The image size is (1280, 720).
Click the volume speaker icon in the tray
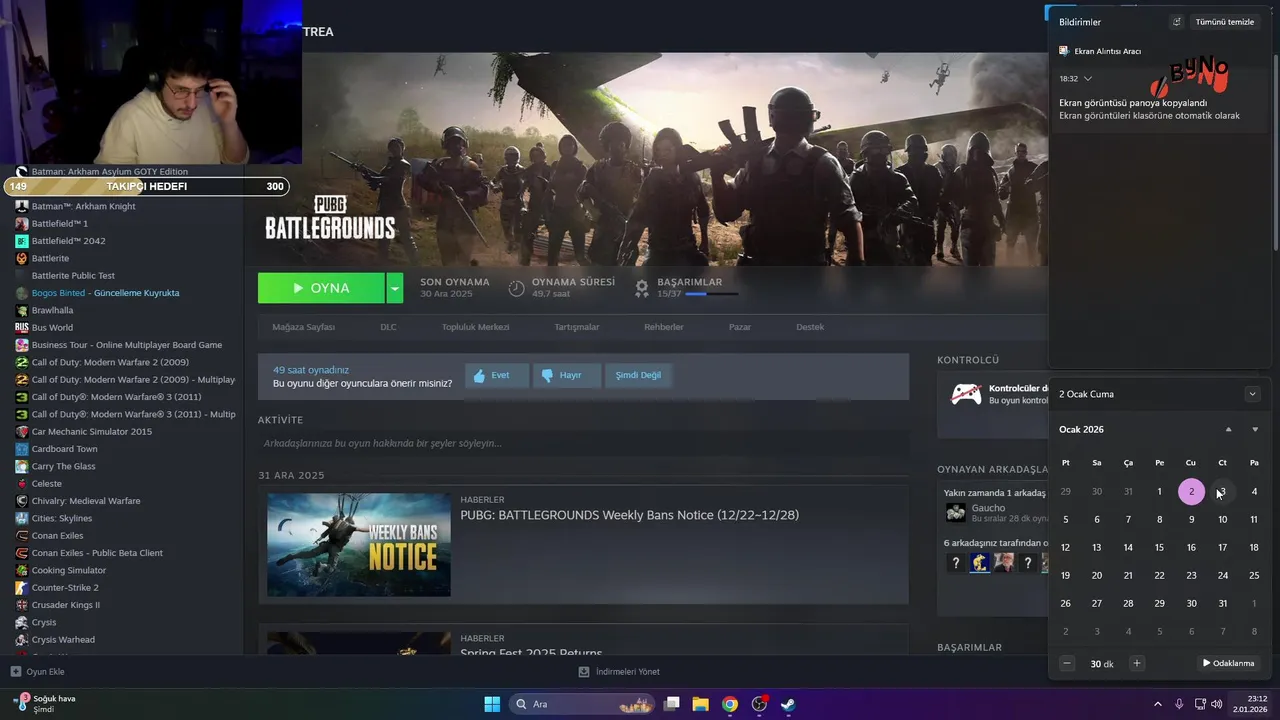1216,704
